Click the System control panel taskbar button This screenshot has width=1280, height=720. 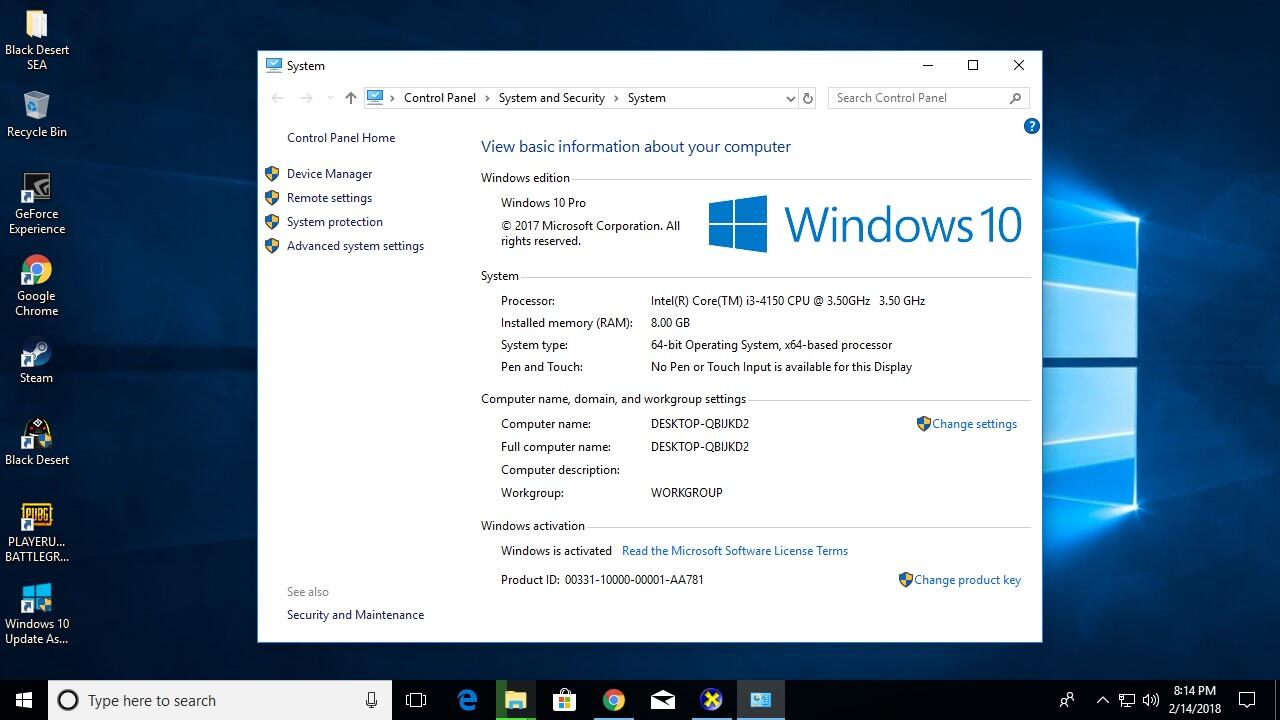tap(761, 700)
